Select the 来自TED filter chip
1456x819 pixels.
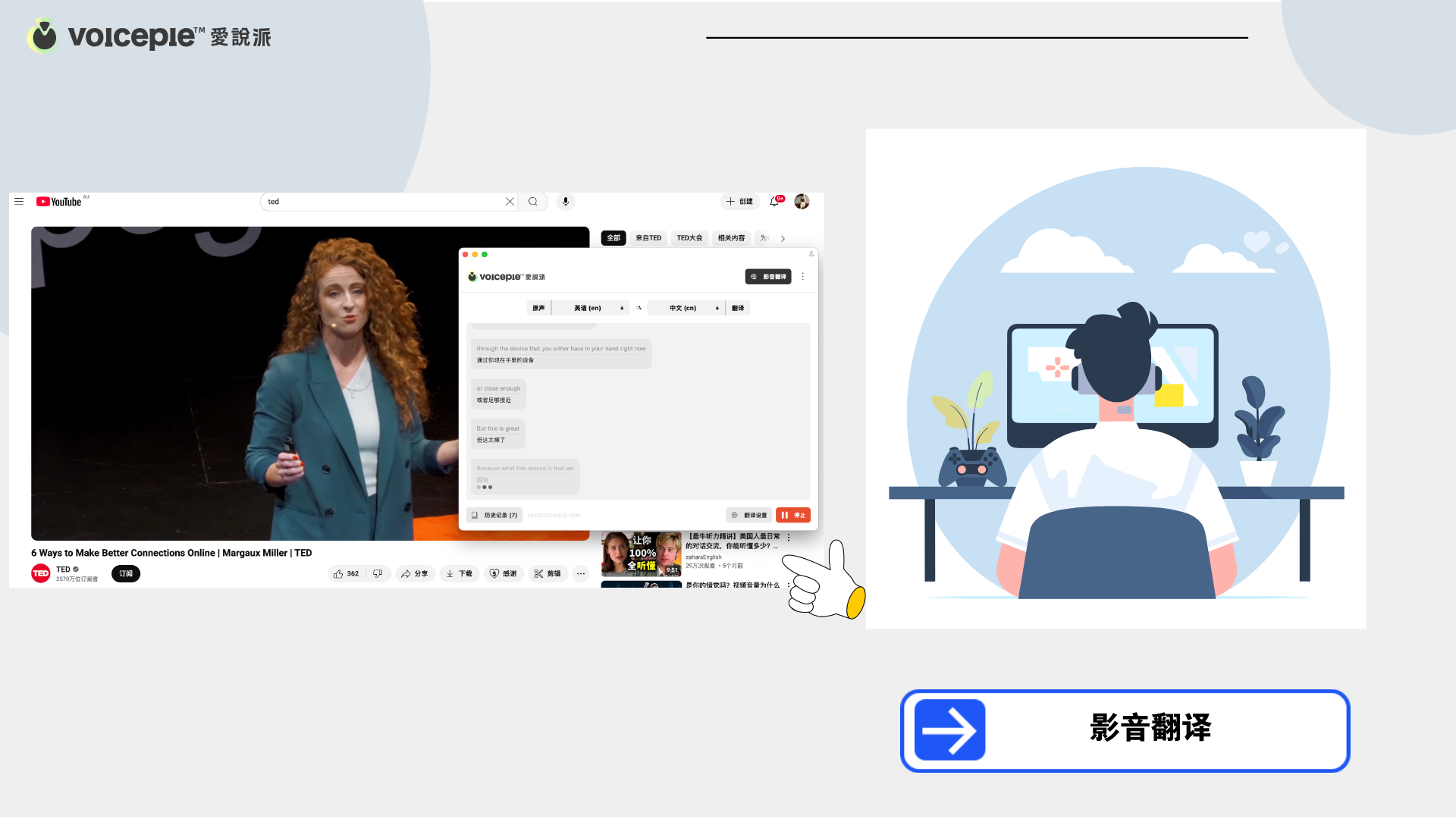(x=648, y=238)
